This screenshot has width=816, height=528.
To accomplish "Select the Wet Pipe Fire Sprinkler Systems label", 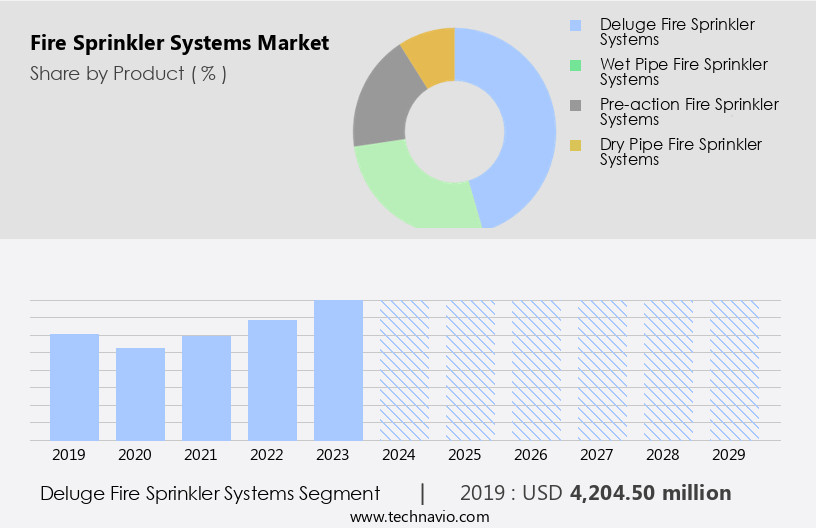I will (x=683, y=72).
